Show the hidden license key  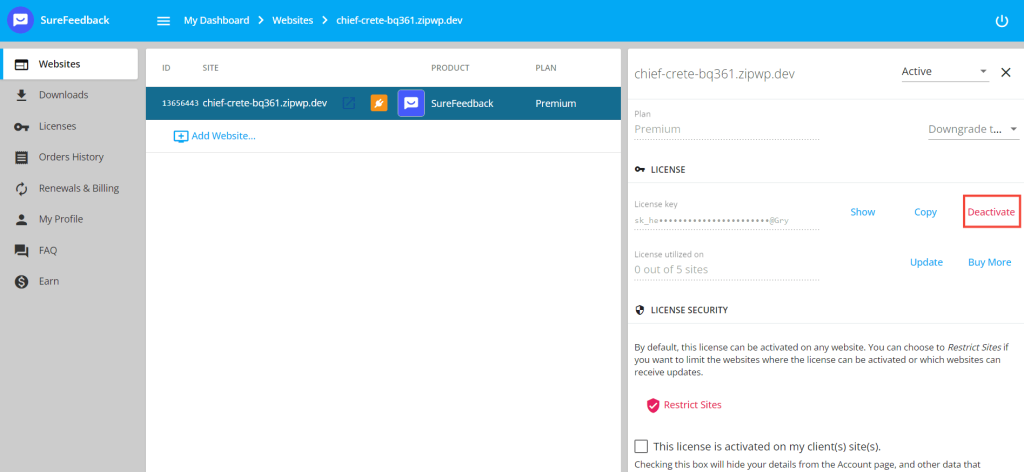862,212
